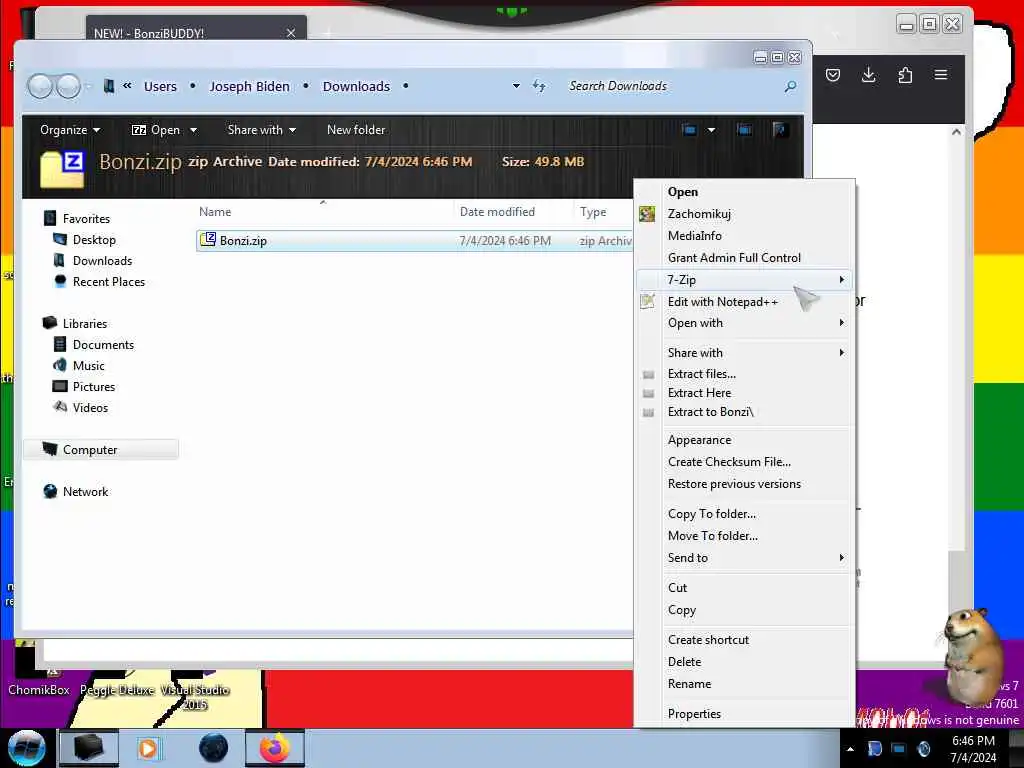
Task: Select MediaInfo from context menu
Action: point(744,236)
